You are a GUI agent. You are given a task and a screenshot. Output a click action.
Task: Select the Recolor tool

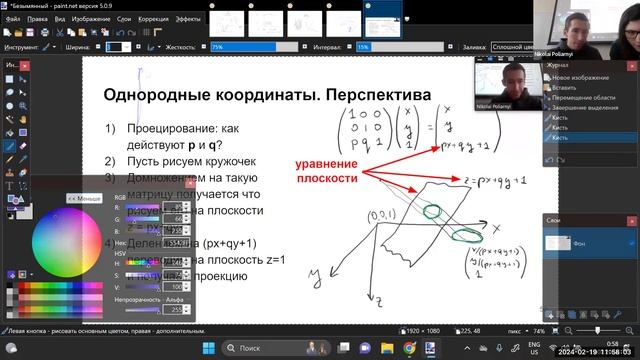click(x=23, y=173)
